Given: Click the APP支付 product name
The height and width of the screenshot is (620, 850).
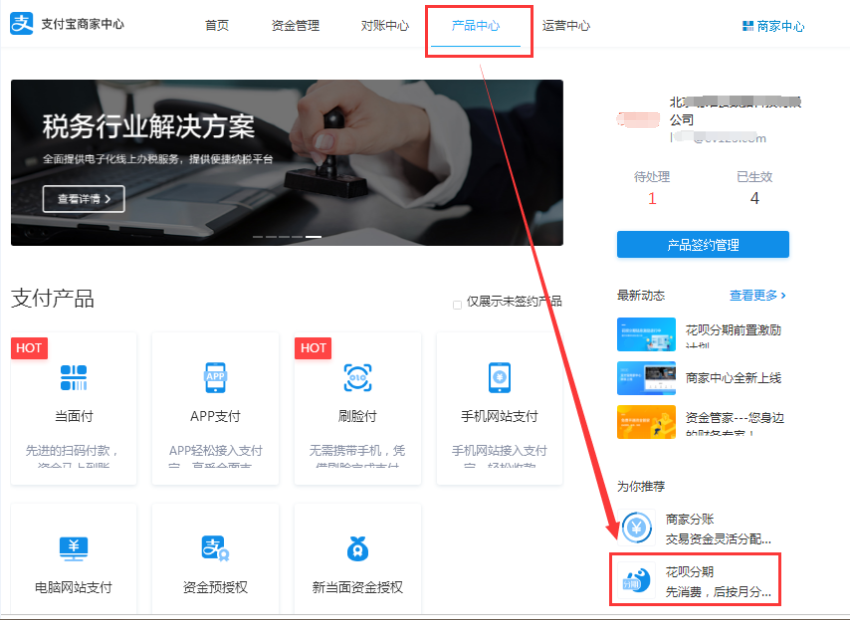Looking at the screenshot, I should pyautogui.click(x=215, y=416).
